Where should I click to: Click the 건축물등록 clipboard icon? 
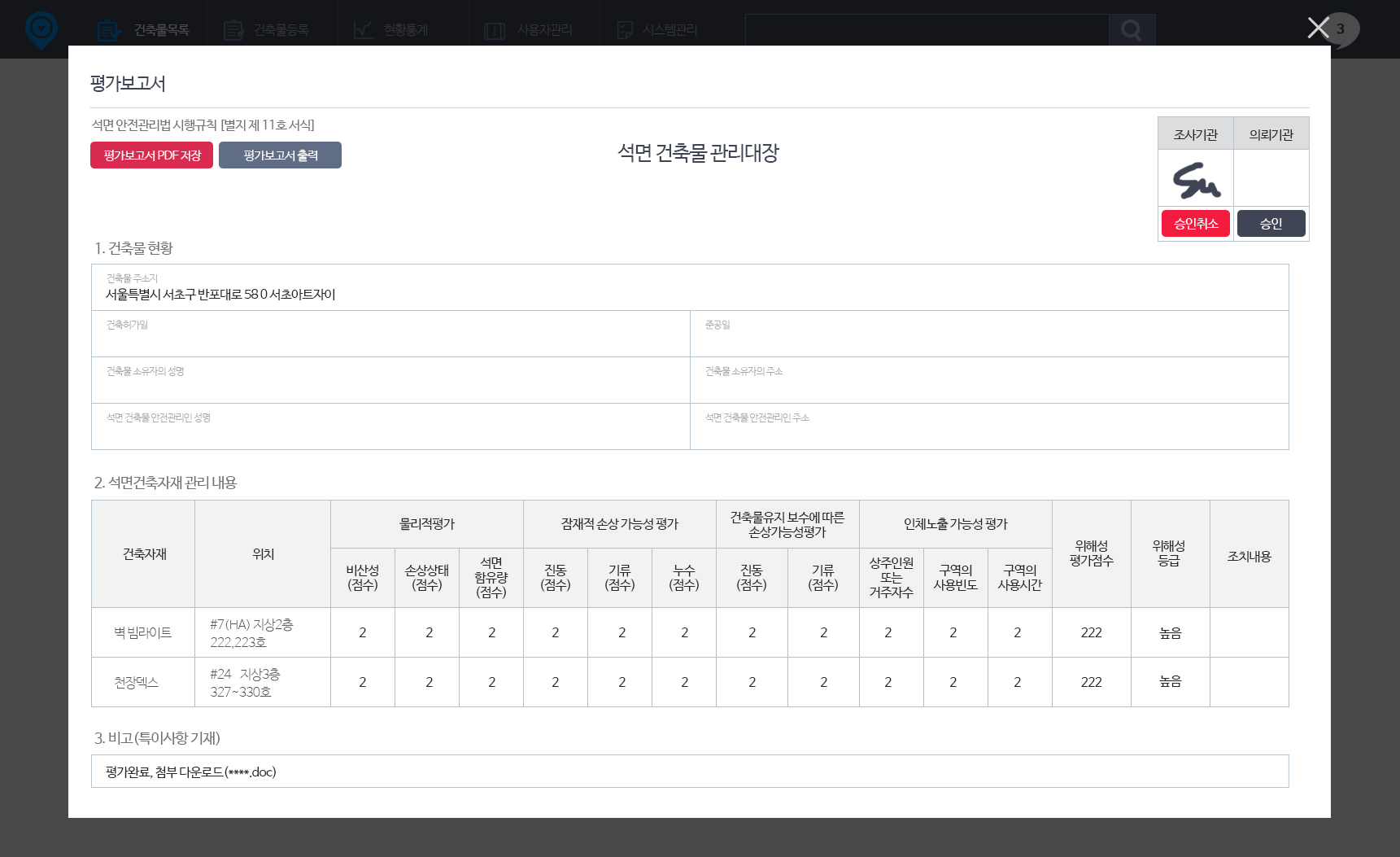233,31
